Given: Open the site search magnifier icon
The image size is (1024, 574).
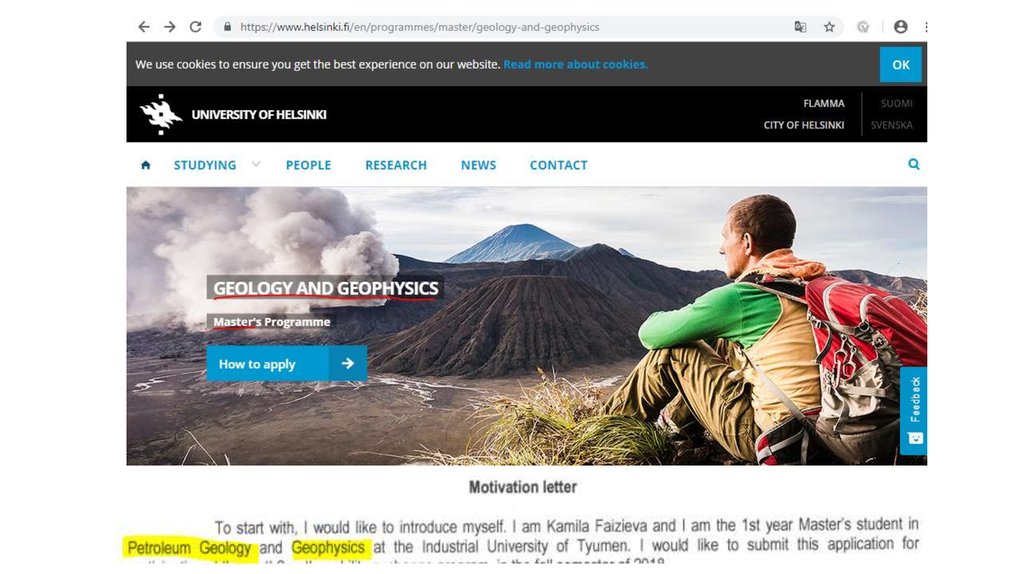Looking at the screenshot, I should point(914,164).
